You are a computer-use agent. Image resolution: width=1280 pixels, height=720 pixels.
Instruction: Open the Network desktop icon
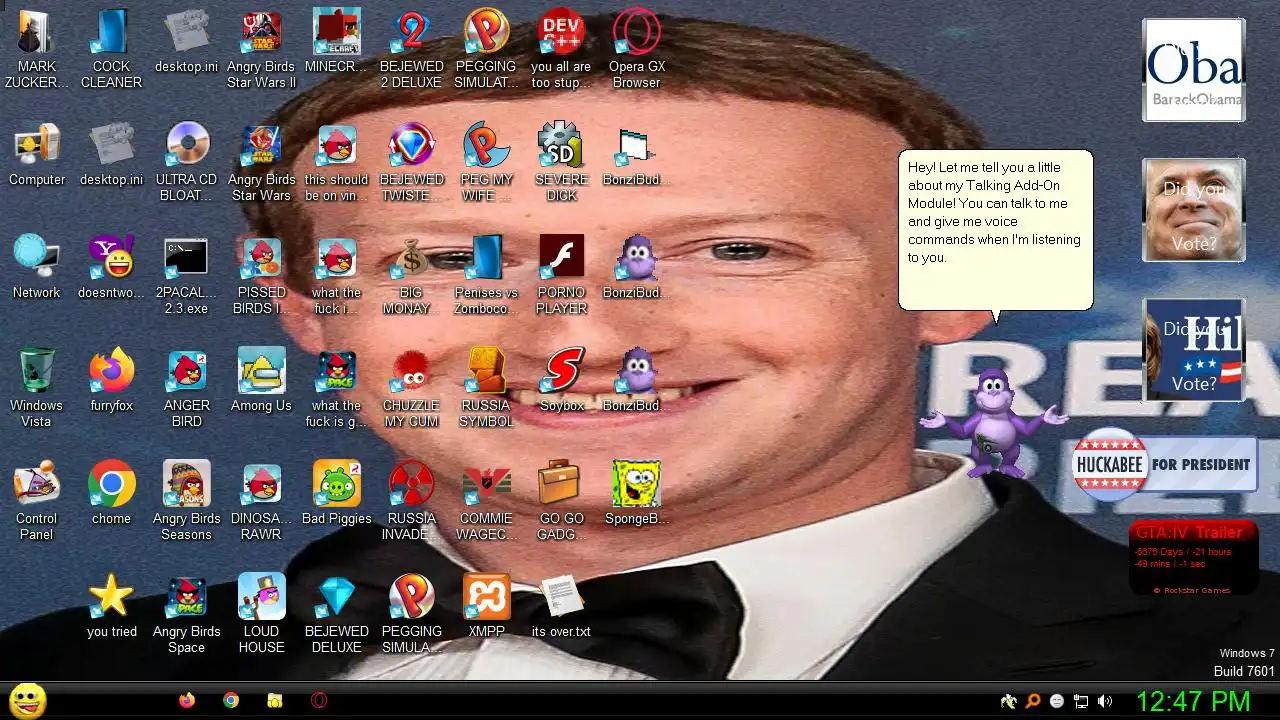(x=37, y=268)
